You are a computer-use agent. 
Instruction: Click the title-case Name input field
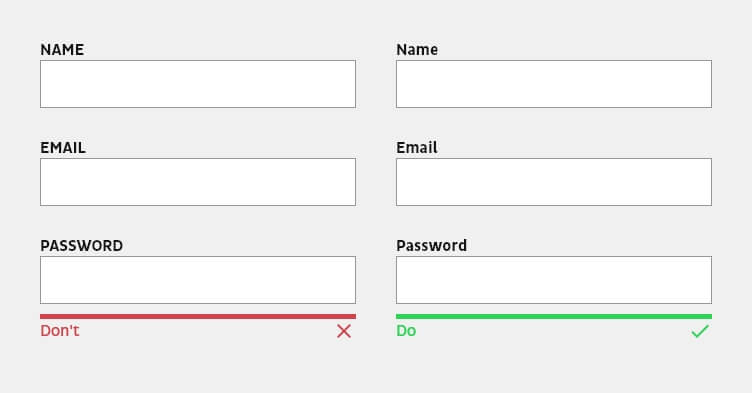[x=554, y=84]
